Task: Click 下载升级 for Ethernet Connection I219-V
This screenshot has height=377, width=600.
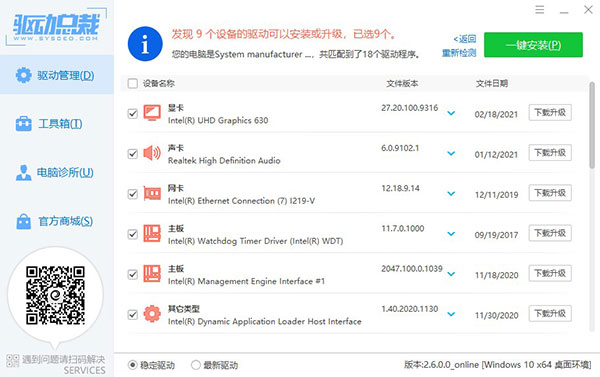Action: [550, 193]
